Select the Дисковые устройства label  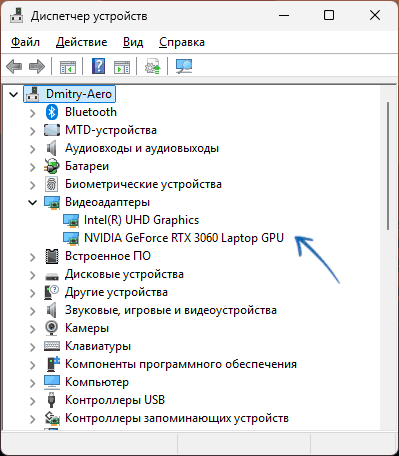[x=124, y=274]
